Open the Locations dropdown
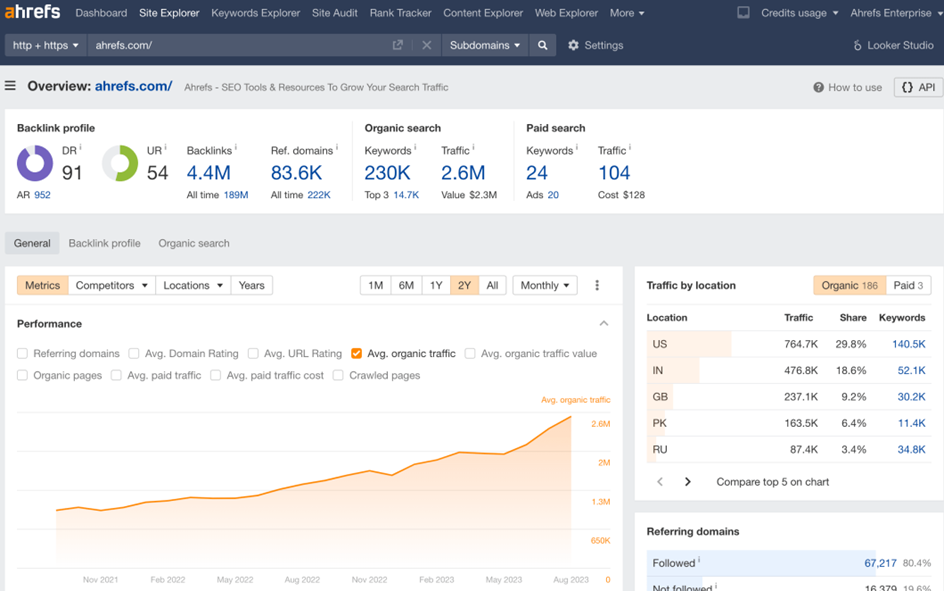The height and width of the screenshot is (591, 944). [193, 285]
